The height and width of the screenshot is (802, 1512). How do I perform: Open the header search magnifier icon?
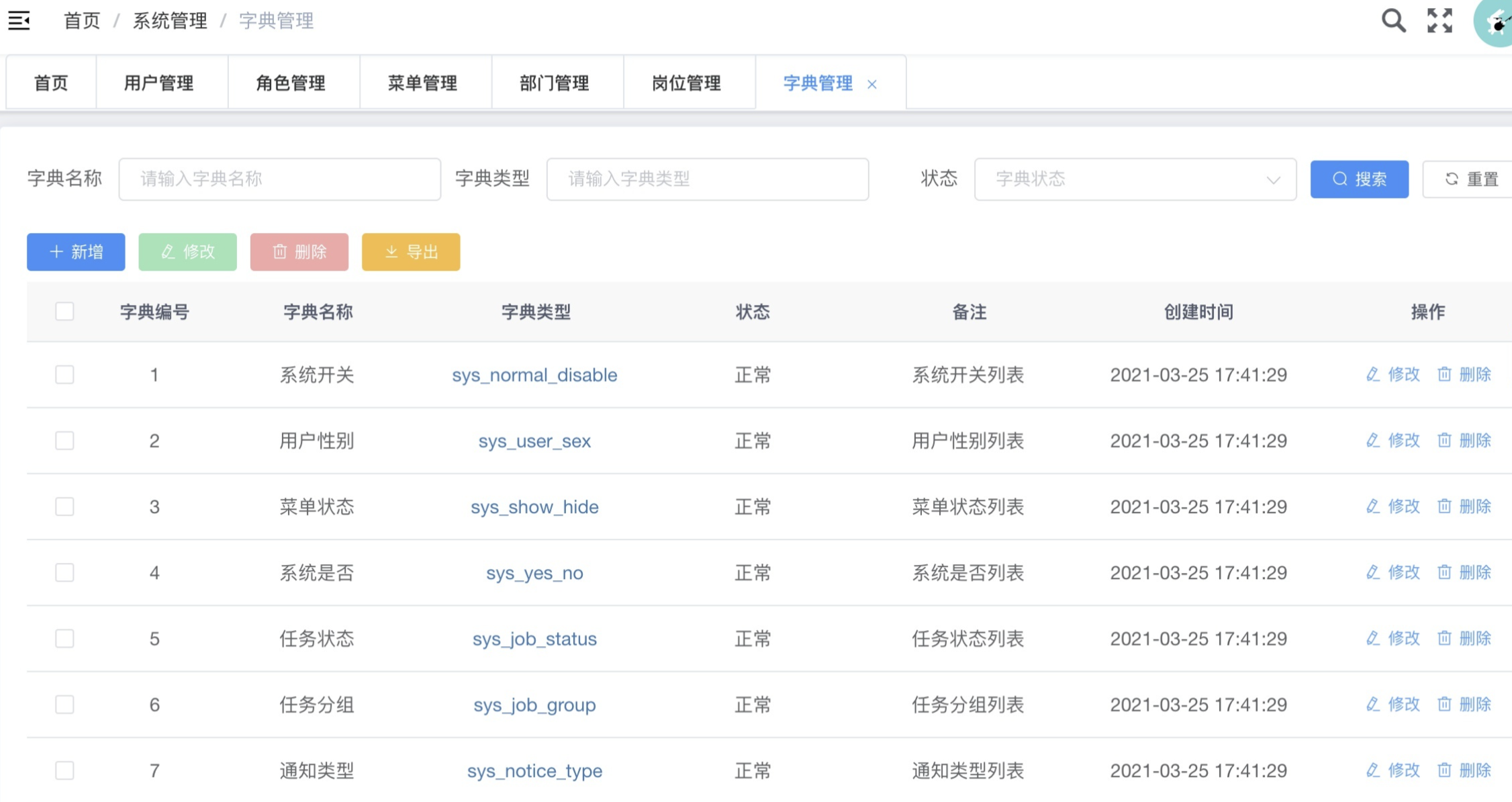click(x=1393, y=21)
